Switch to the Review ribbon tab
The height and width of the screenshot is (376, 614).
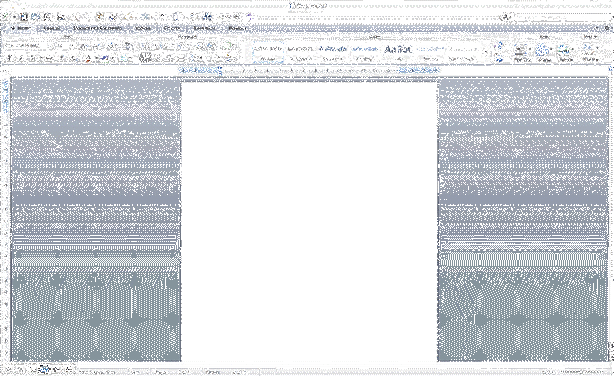tap(237, 29)
